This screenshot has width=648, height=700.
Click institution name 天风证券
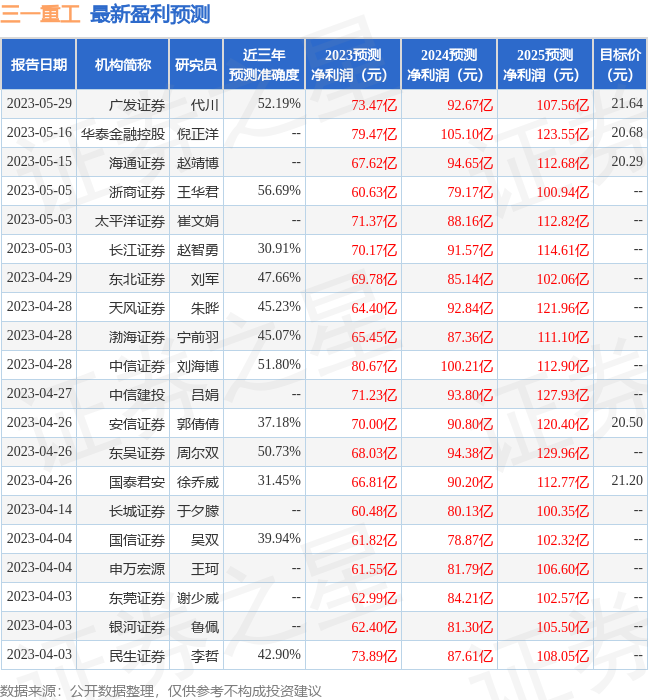pos(137,308)
